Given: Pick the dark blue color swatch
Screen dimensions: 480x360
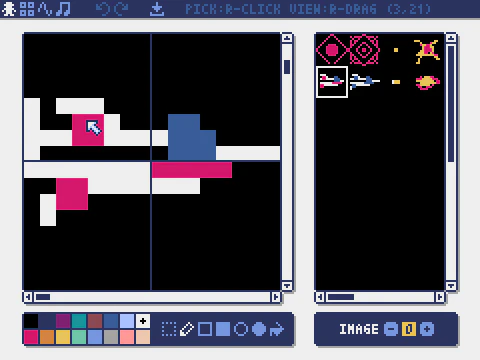Looking at the screenshot, I should [111, 321].
